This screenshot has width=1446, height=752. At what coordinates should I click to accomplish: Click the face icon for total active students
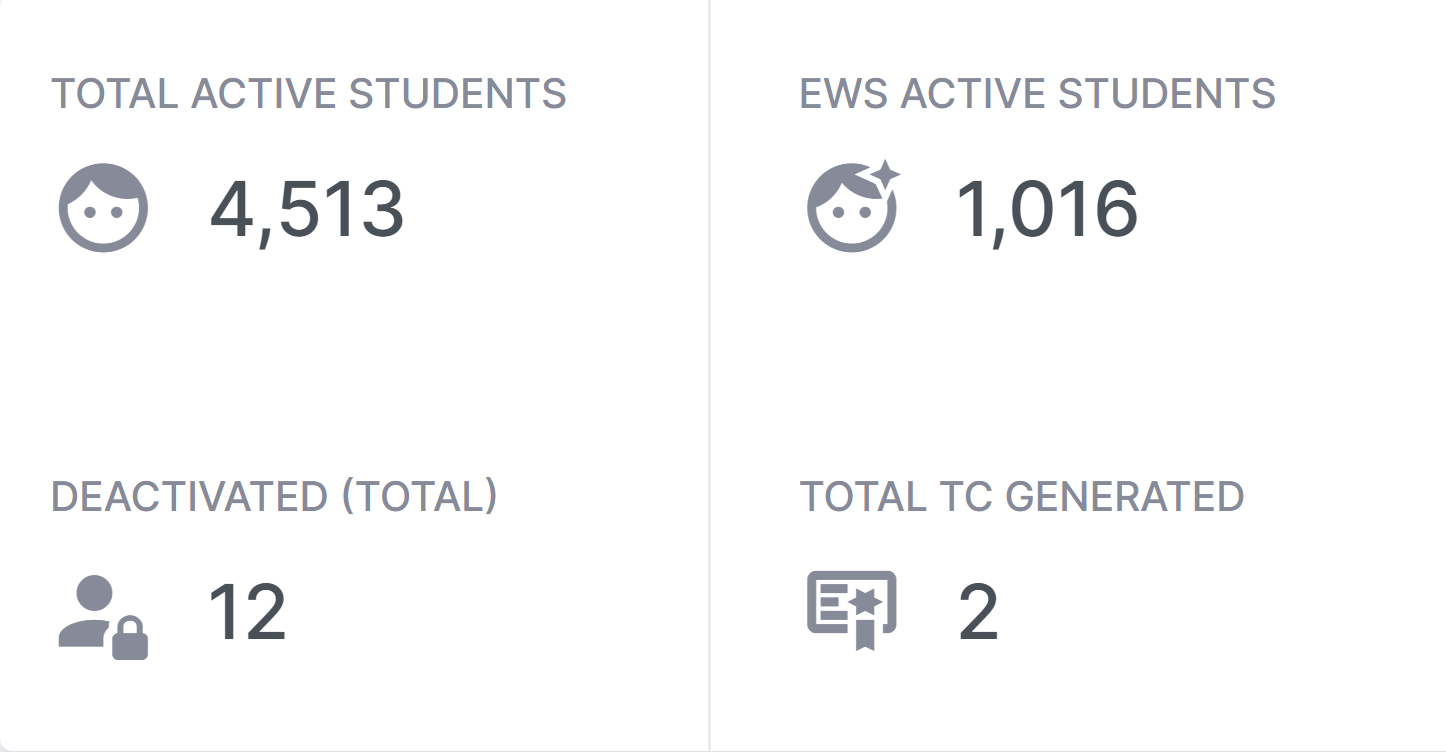point(103,208)
